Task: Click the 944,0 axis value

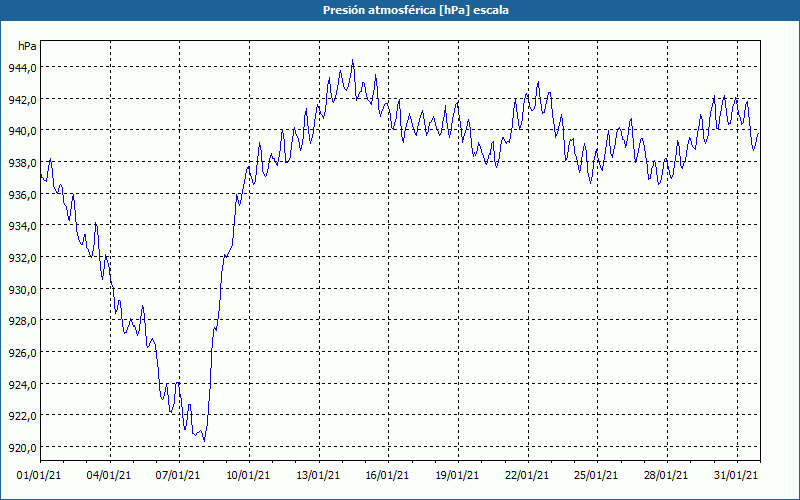Action: click(22, 67)
